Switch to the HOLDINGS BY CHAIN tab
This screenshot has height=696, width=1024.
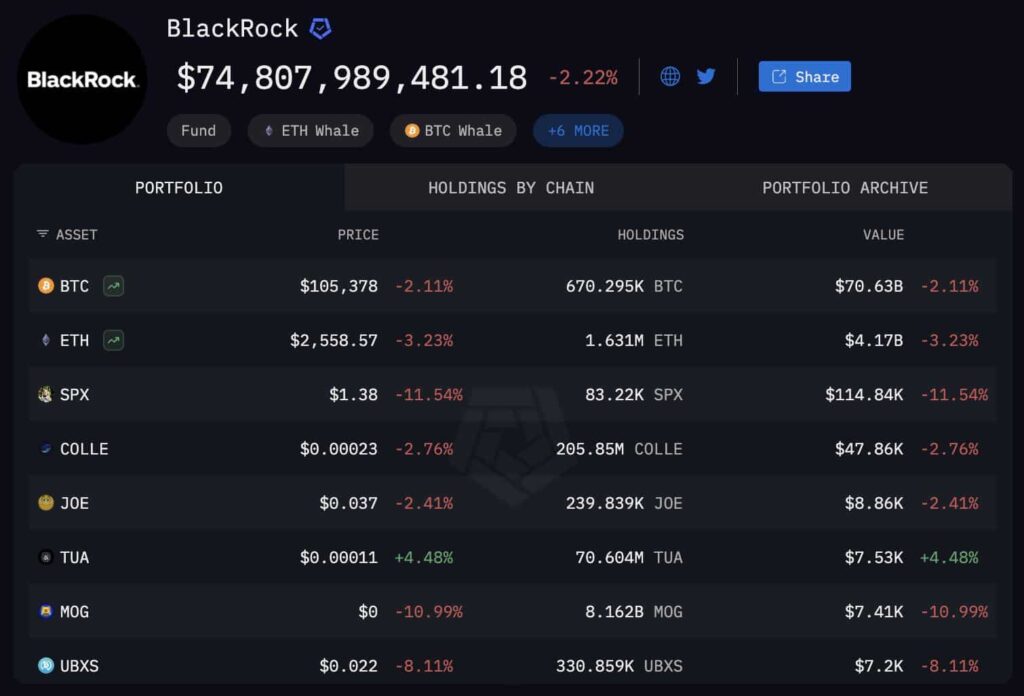(511, 188)
